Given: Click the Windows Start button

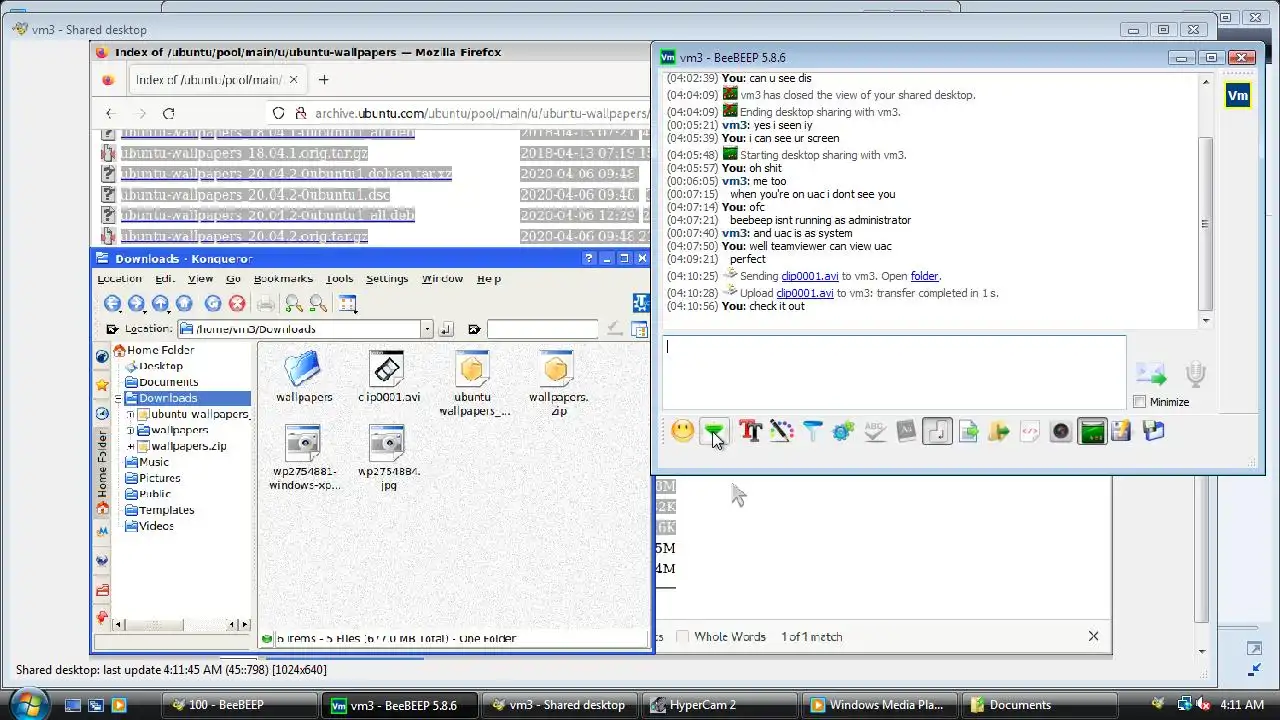Looking at the screenshot, I should pos(28,704).
